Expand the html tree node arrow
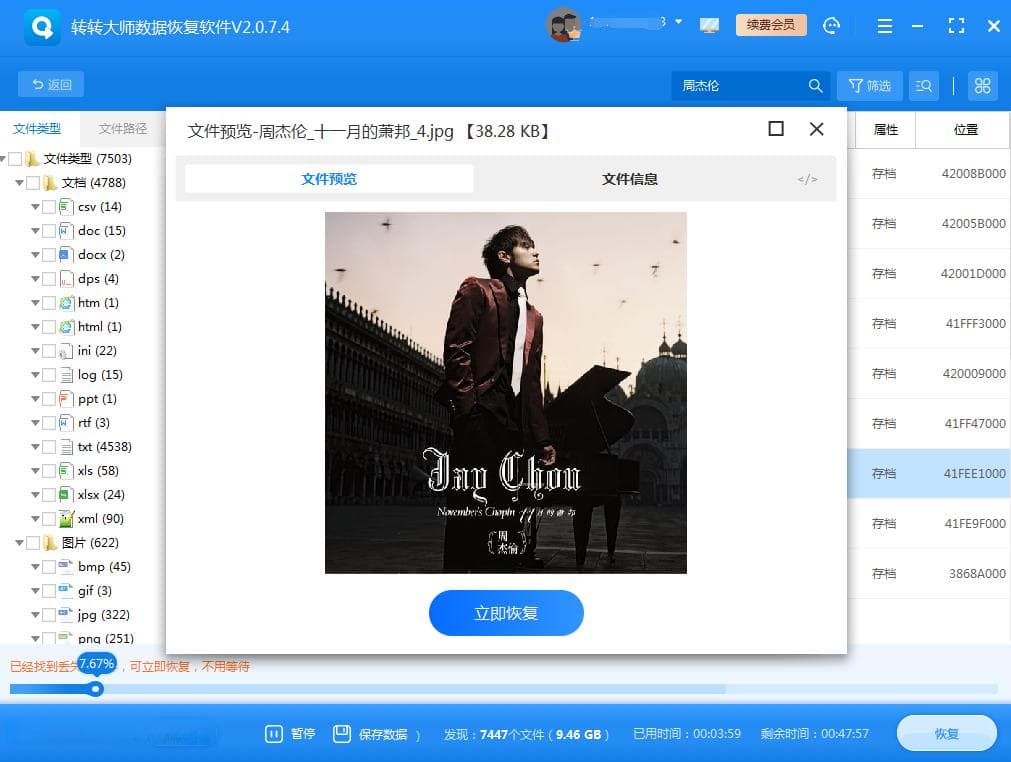1011x762 pixels. 35,327
